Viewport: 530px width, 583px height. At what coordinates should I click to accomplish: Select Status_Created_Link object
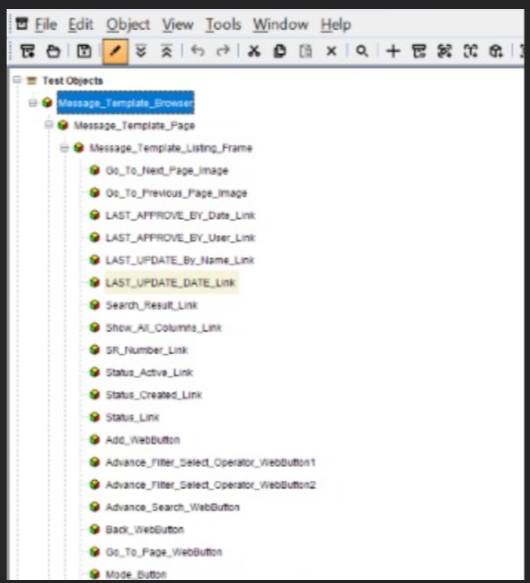[x=154, y=395]
